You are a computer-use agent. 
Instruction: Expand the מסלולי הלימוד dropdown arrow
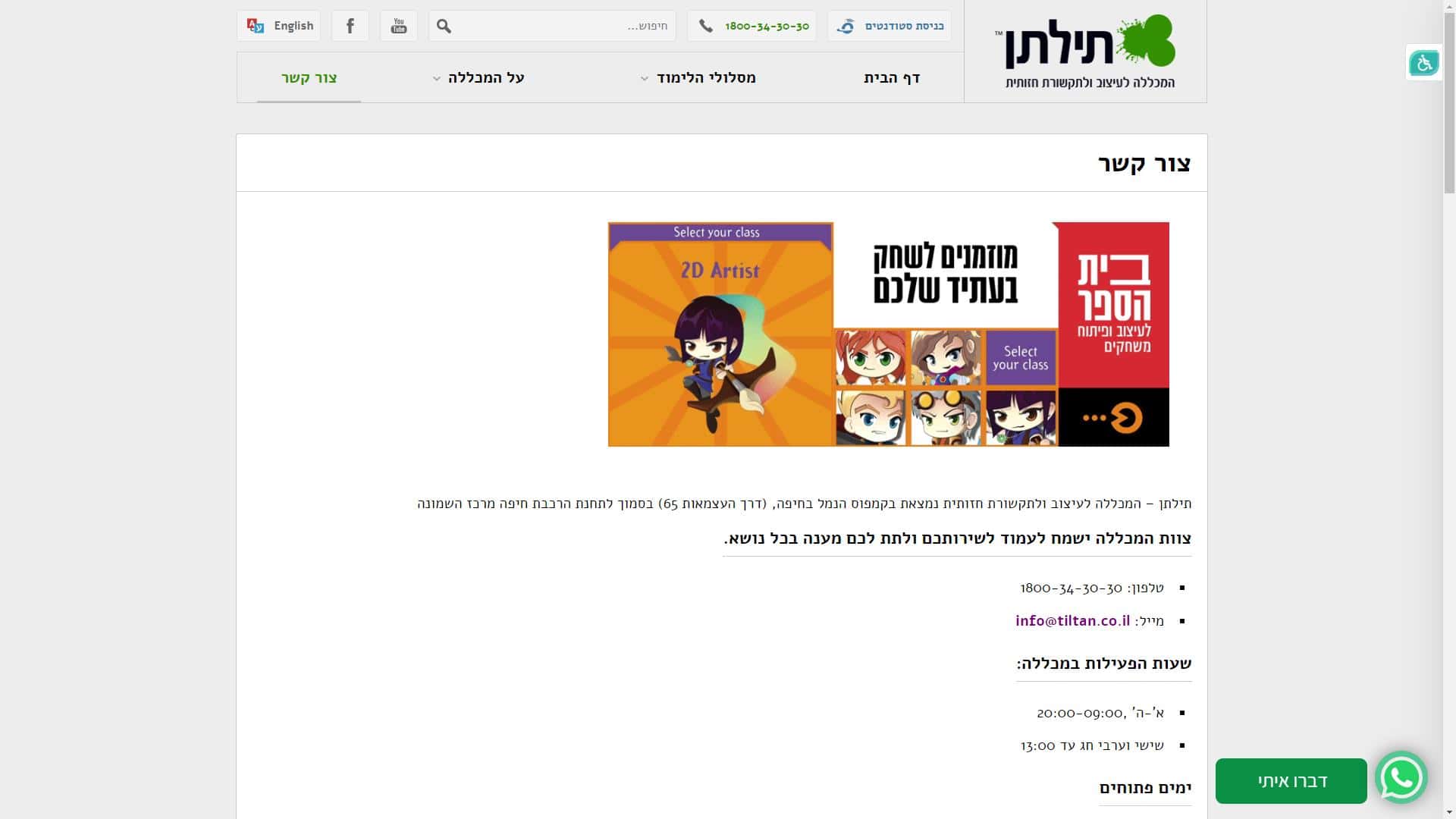[x=645, y=79]
